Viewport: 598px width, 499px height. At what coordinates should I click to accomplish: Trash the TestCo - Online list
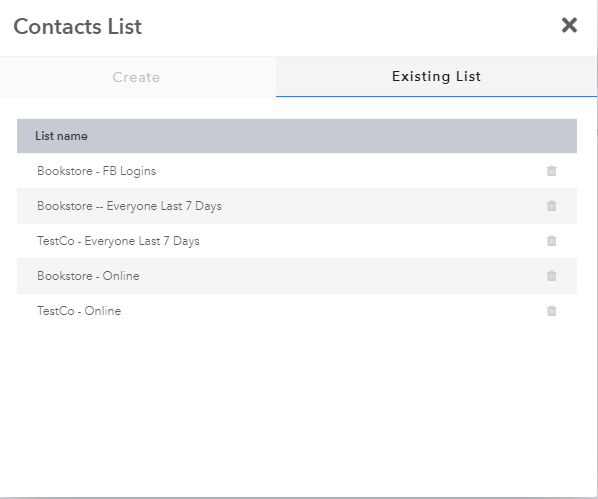pos(551,311)
